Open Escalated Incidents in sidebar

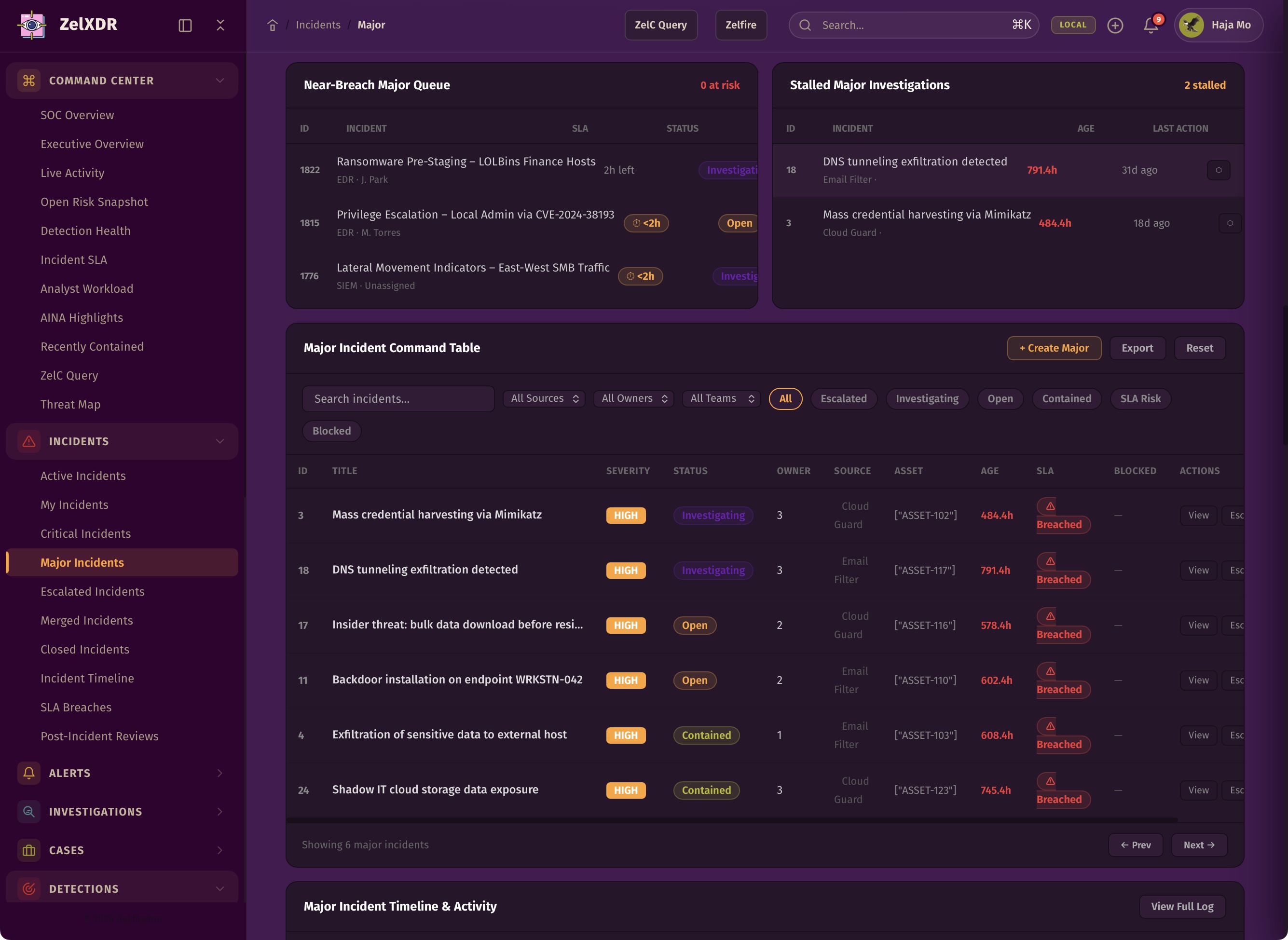click(x=92, y=592)
